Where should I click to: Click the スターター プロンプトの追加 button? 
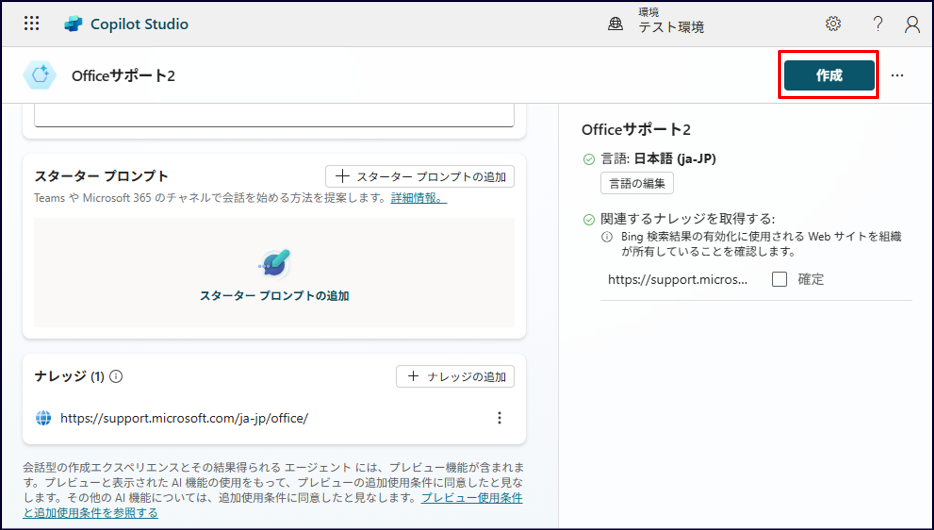(420, 176)
